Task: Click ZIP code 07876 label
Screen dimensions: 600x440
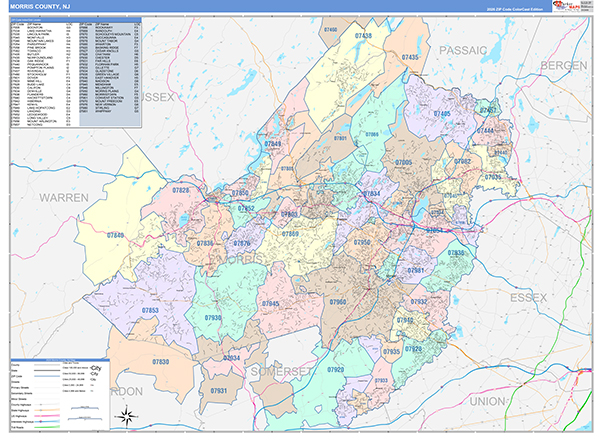Action: coord(242,243)
